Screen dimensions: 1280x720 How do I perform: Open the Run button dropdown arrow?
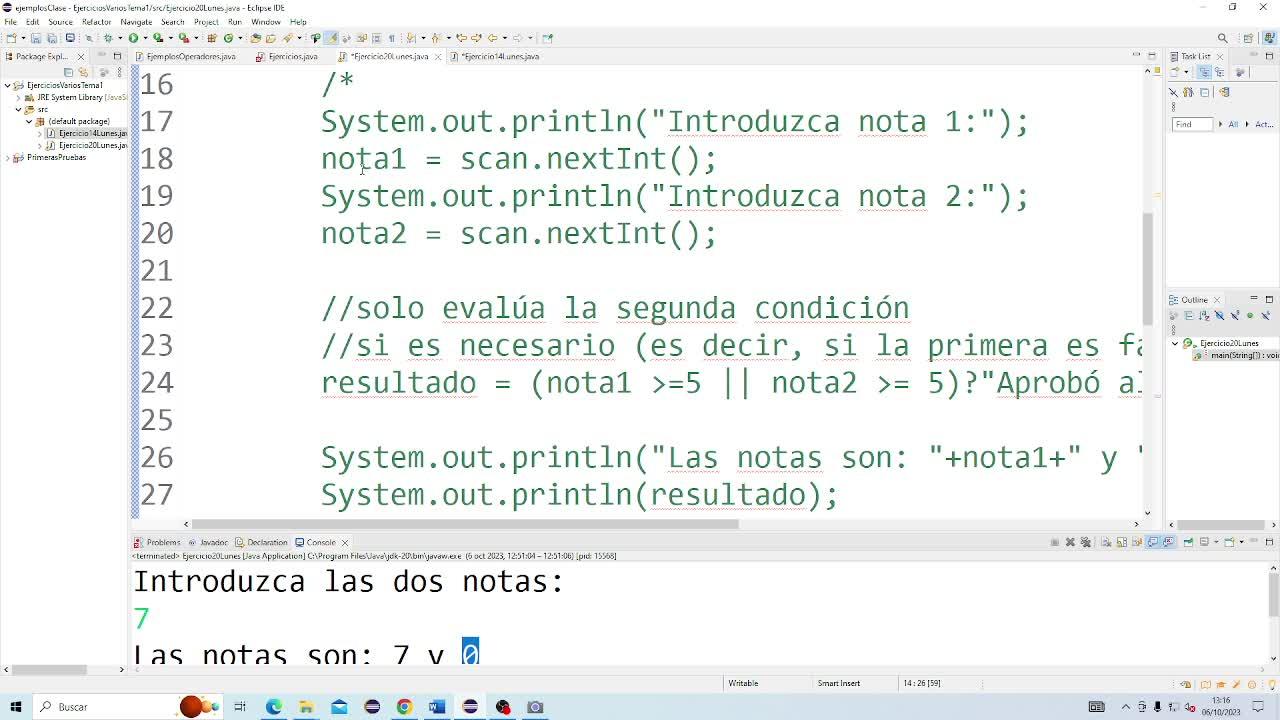click(143, 38)
